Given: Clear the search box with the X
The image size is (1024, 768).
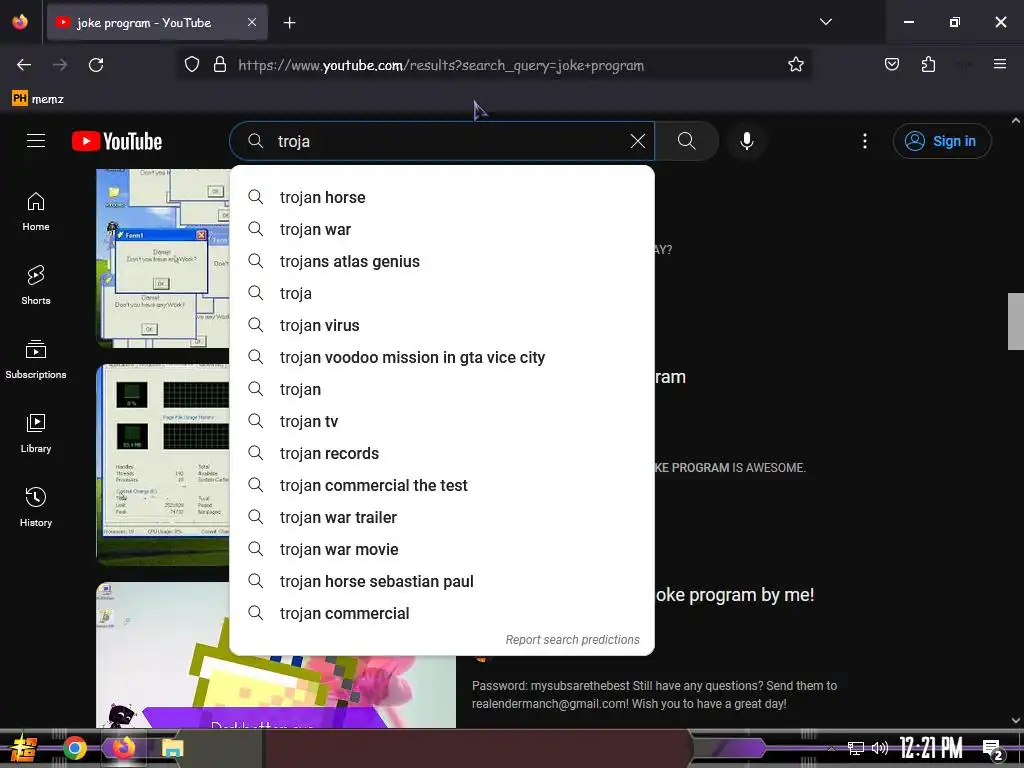Looking at the screenshot, I should point(638,141).
